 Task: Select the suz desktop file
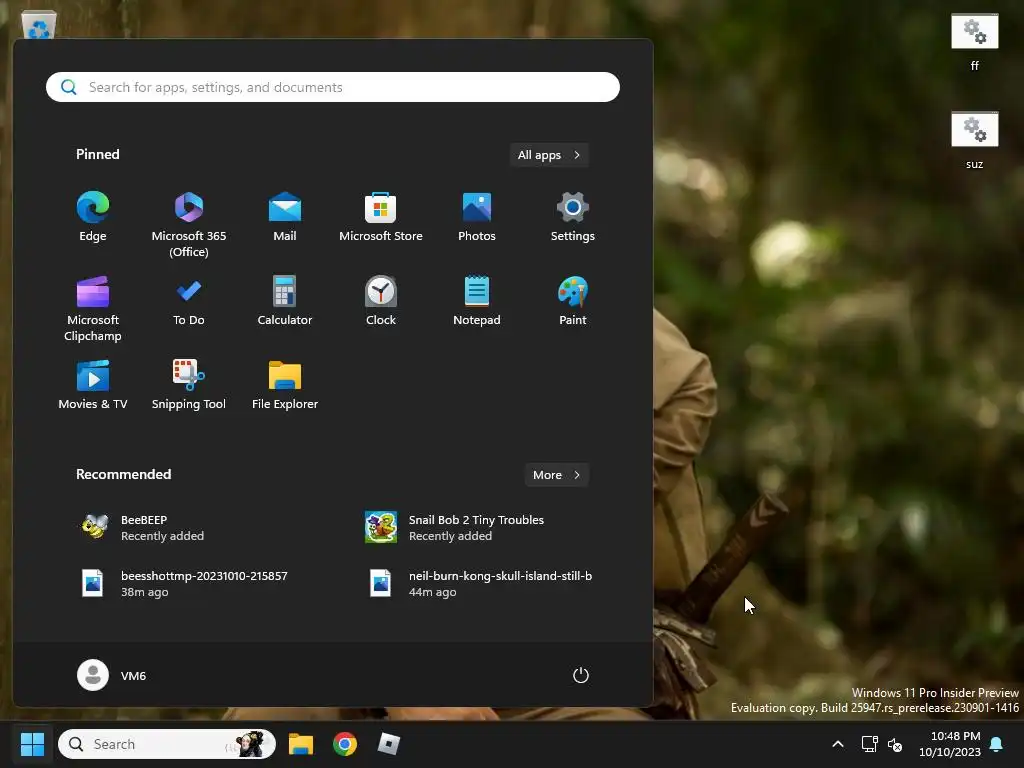click(x=974, y=141)
